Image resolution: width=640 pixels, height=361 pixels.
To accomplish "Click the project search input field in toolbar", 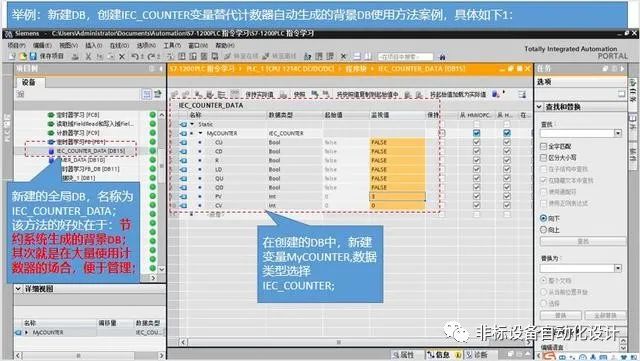I will pyautogui.click(x=405, y=56).
